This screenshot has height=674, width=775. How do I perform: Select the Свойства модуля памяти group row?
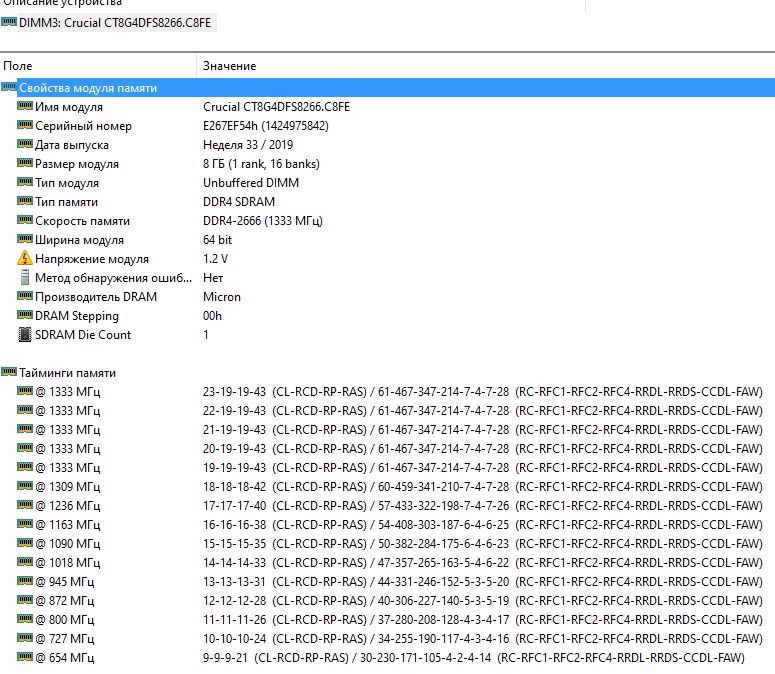[x=388, y=88]
